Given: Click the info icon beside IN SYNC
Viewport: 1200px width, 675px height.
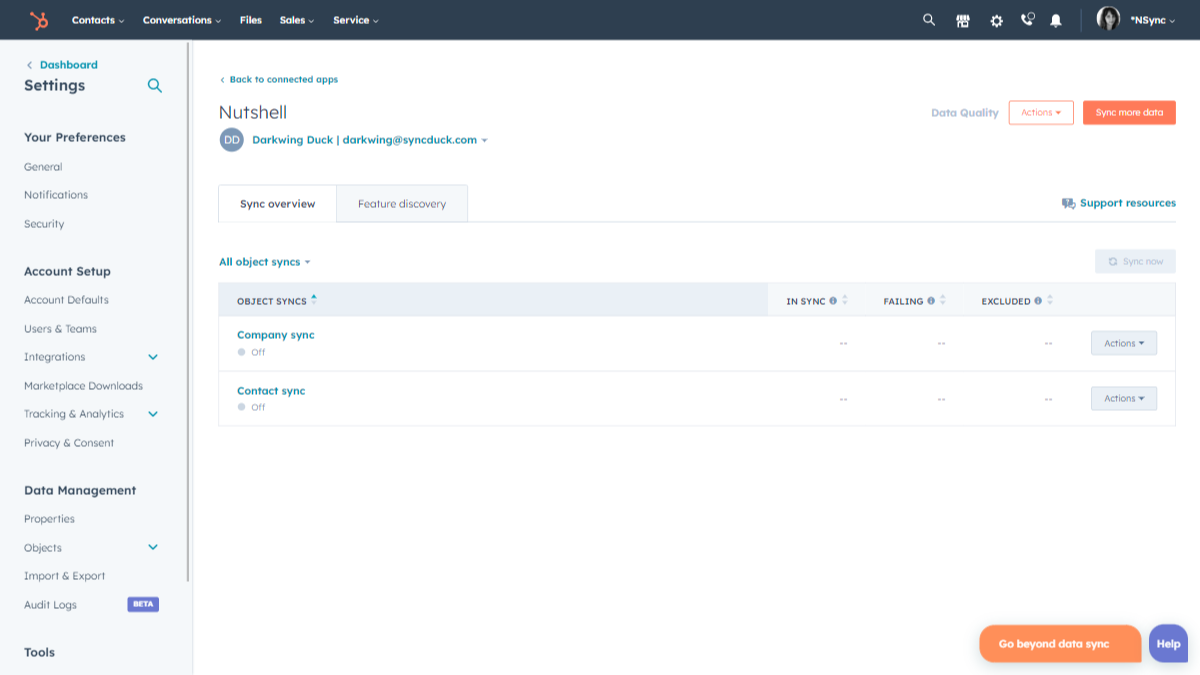Looking at the screenshot, I should (x=833, y=301).
